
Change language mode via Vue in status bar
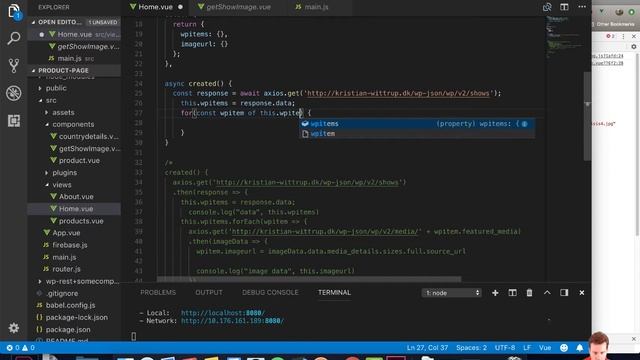tap(545, 348)
